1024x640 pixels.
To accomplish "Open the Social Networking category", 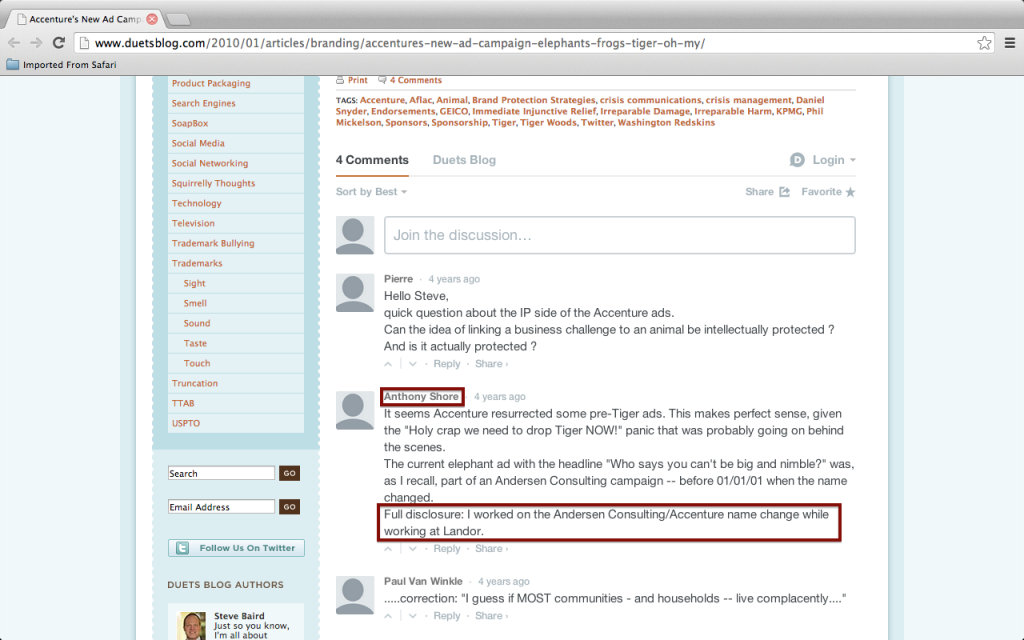I will click(x=210, y=163).
